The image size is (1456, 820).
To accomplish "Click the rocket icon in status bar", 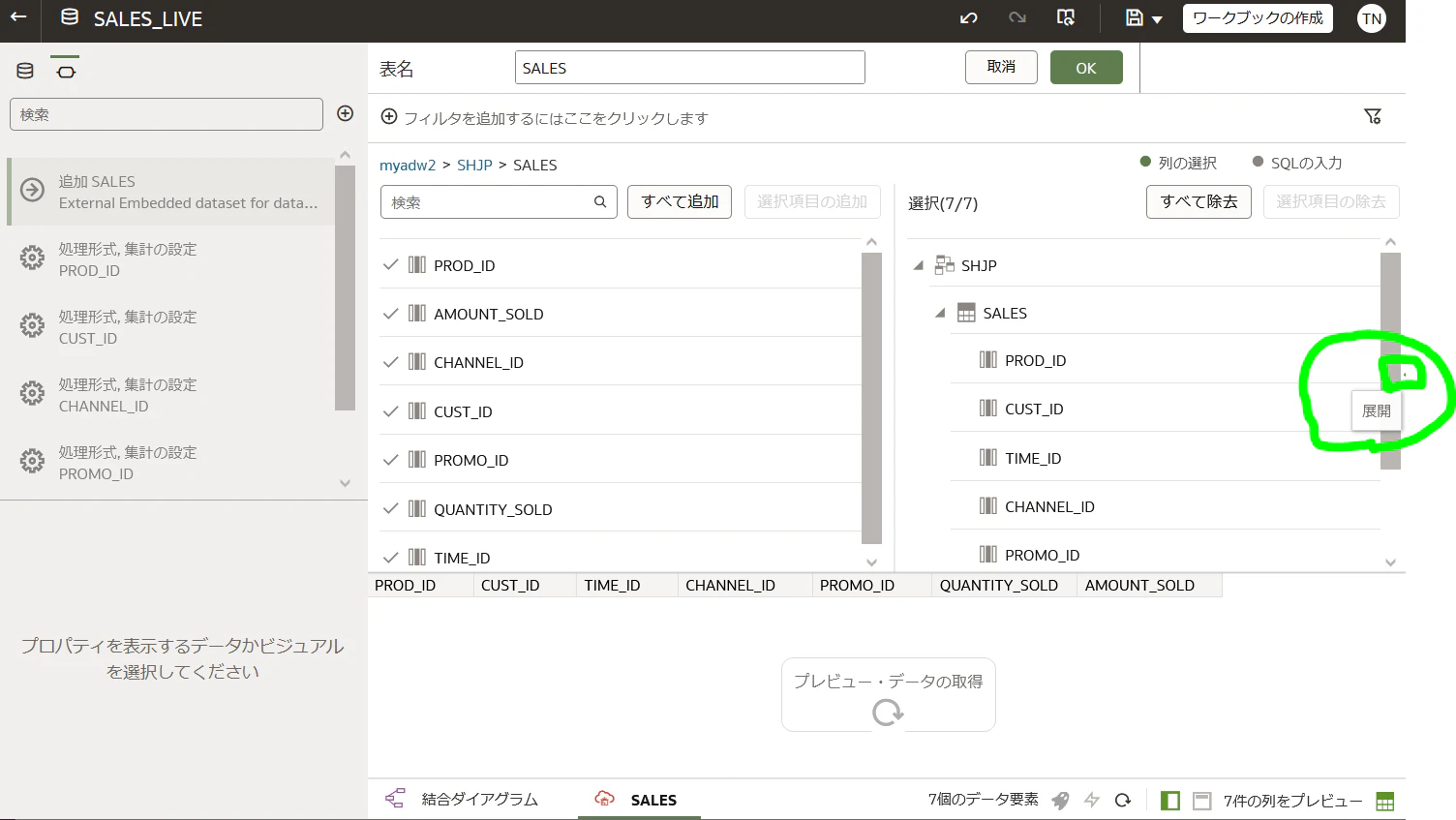I will 1061,801.
